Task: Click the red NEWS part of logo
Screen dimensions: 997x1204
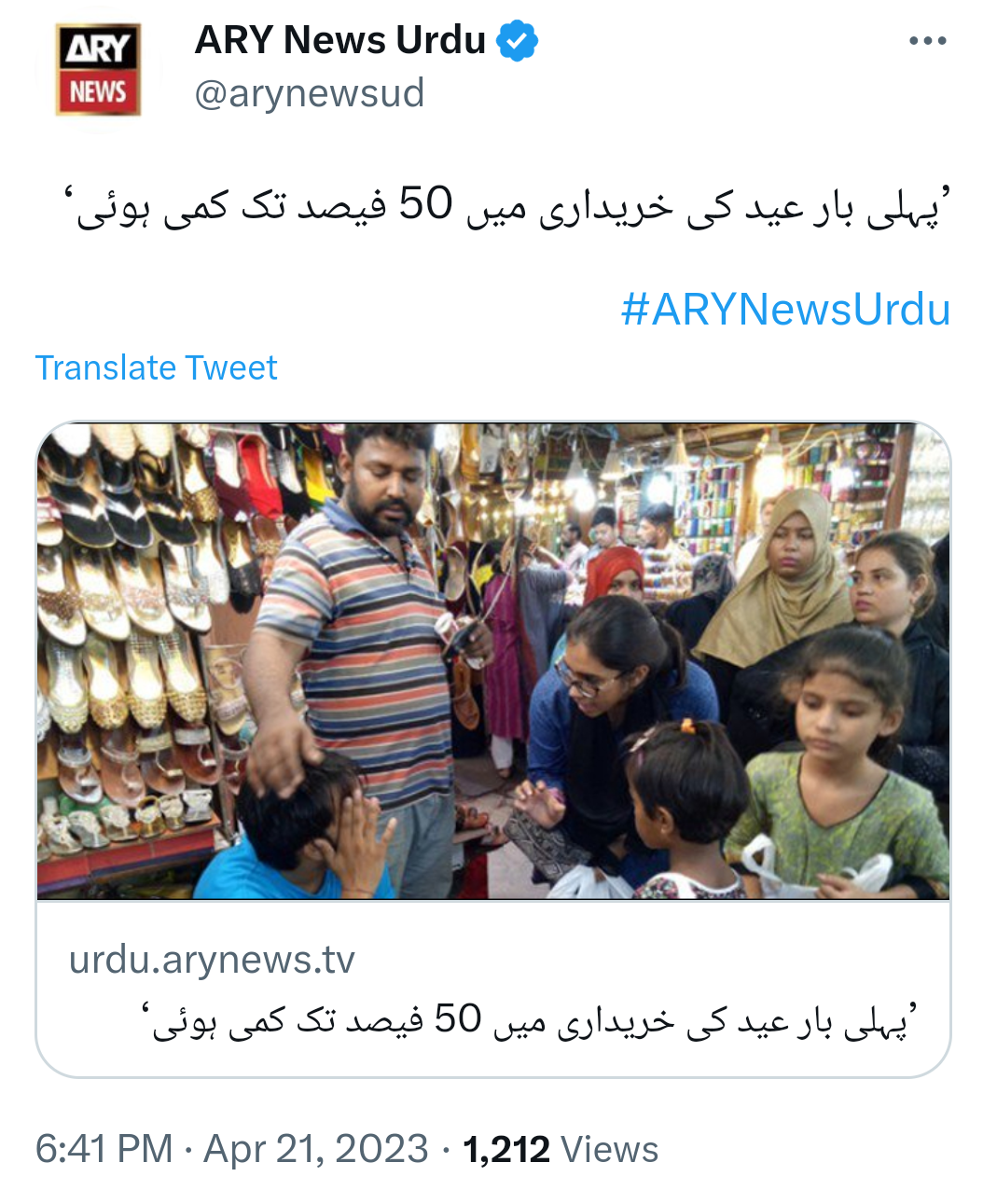Action: tap(98, 92)
